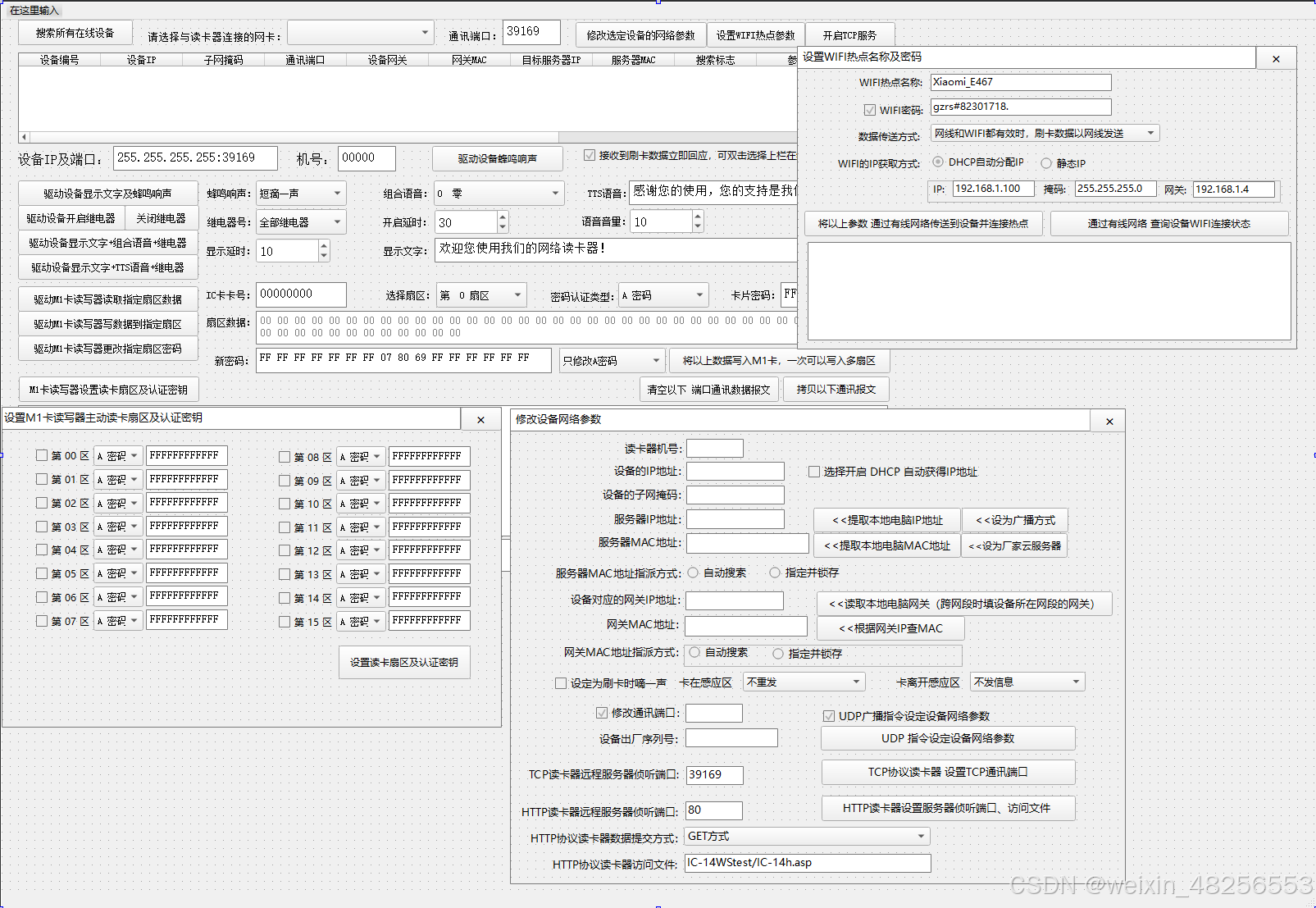The image size is (1316, 908).
Task: Click the 显示文字 text field
Action: [x=615, y=249]
